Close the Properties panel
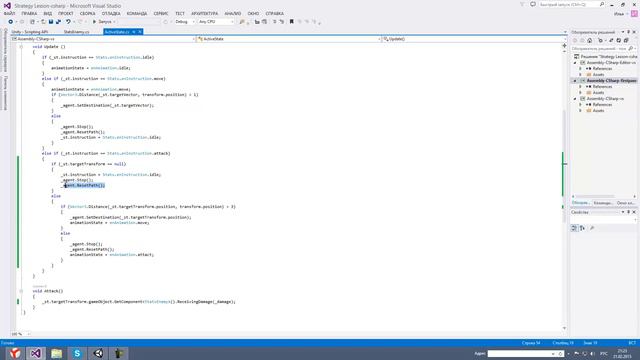640x360 pixels. 634,212
